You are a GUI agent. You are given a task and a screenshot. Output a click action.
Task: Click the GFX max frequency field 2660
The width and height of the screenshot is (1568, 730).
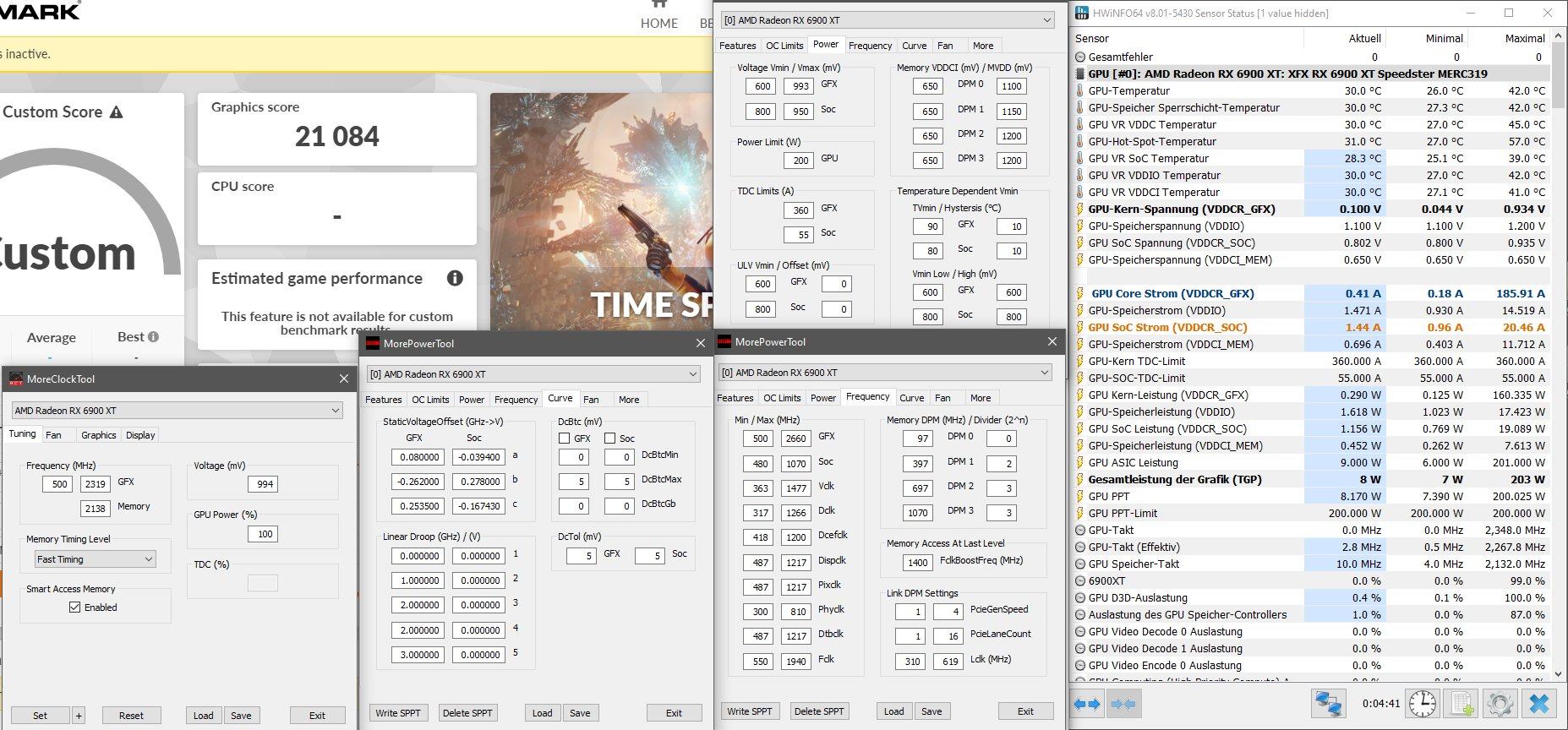795,439
